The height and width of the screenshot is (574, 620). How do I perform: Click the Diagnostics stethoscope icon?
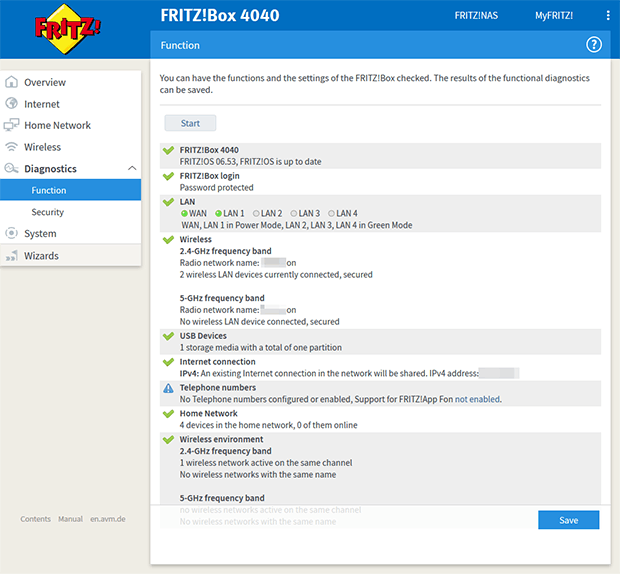pos(11,168)
